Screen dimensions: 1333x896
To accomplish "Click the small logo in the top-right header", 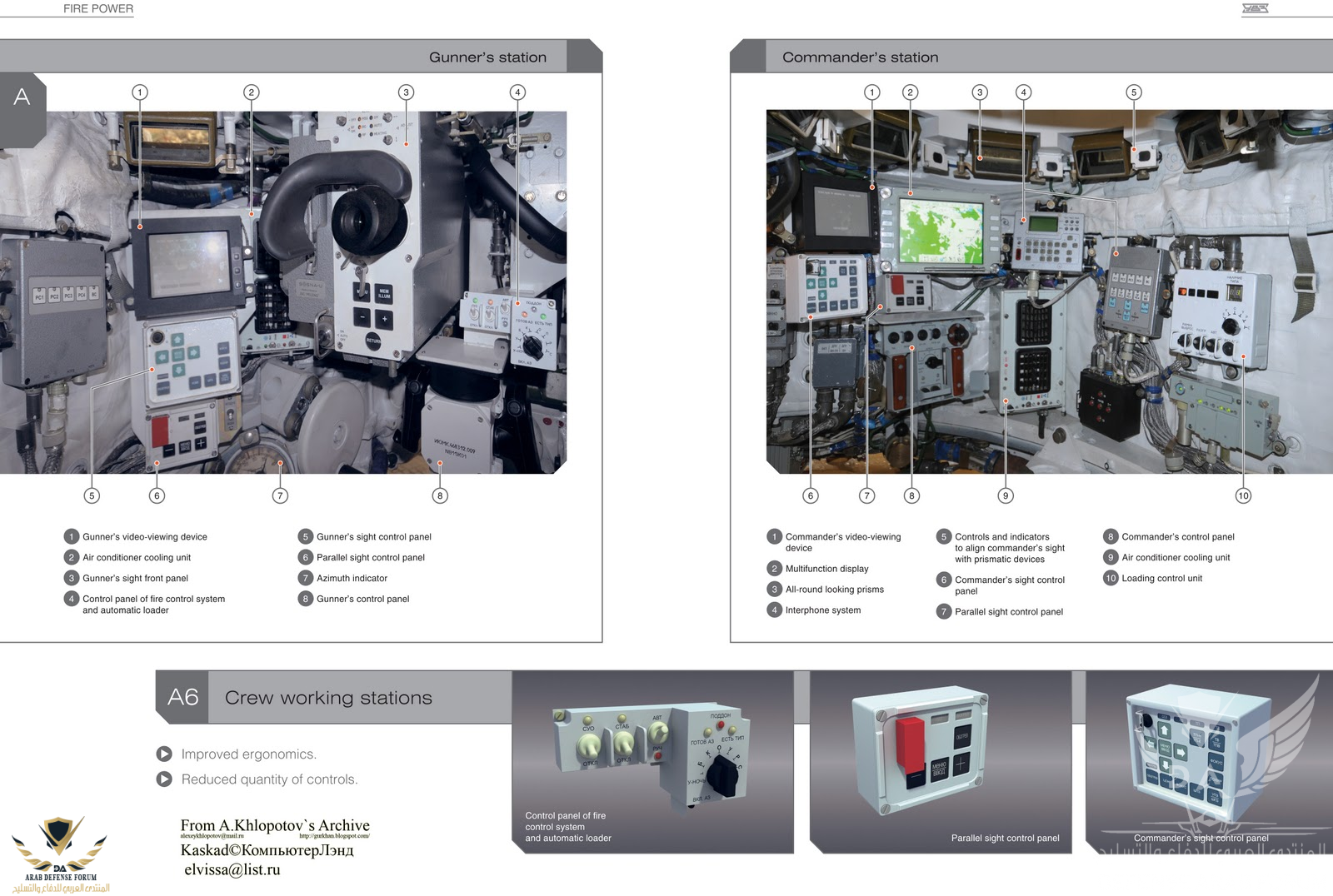I will (1255, 8).
